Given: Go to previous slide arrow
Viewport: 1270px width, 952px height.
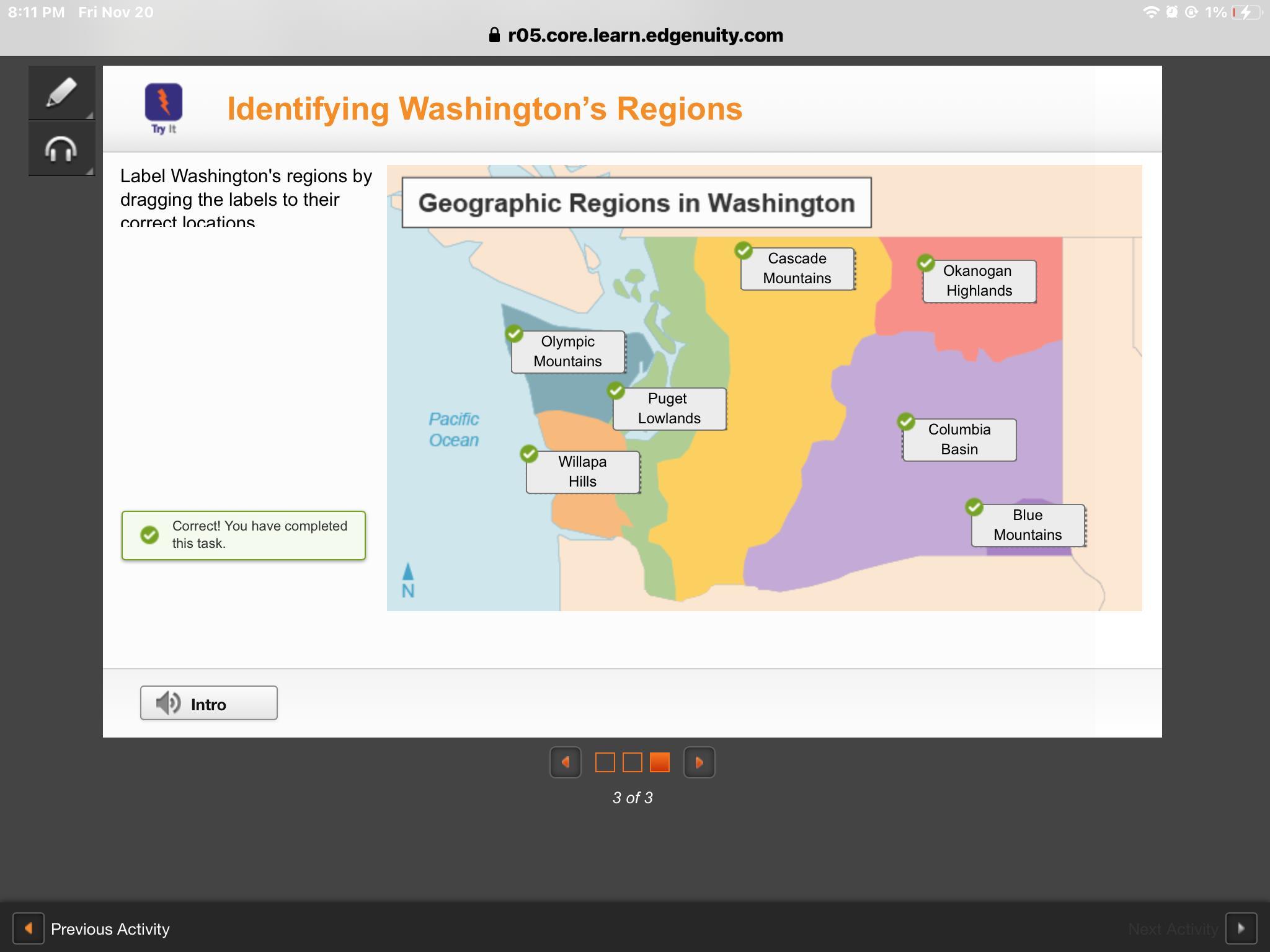Looking at the screenshot, I should pyautogui.click(x=565, y=762).
